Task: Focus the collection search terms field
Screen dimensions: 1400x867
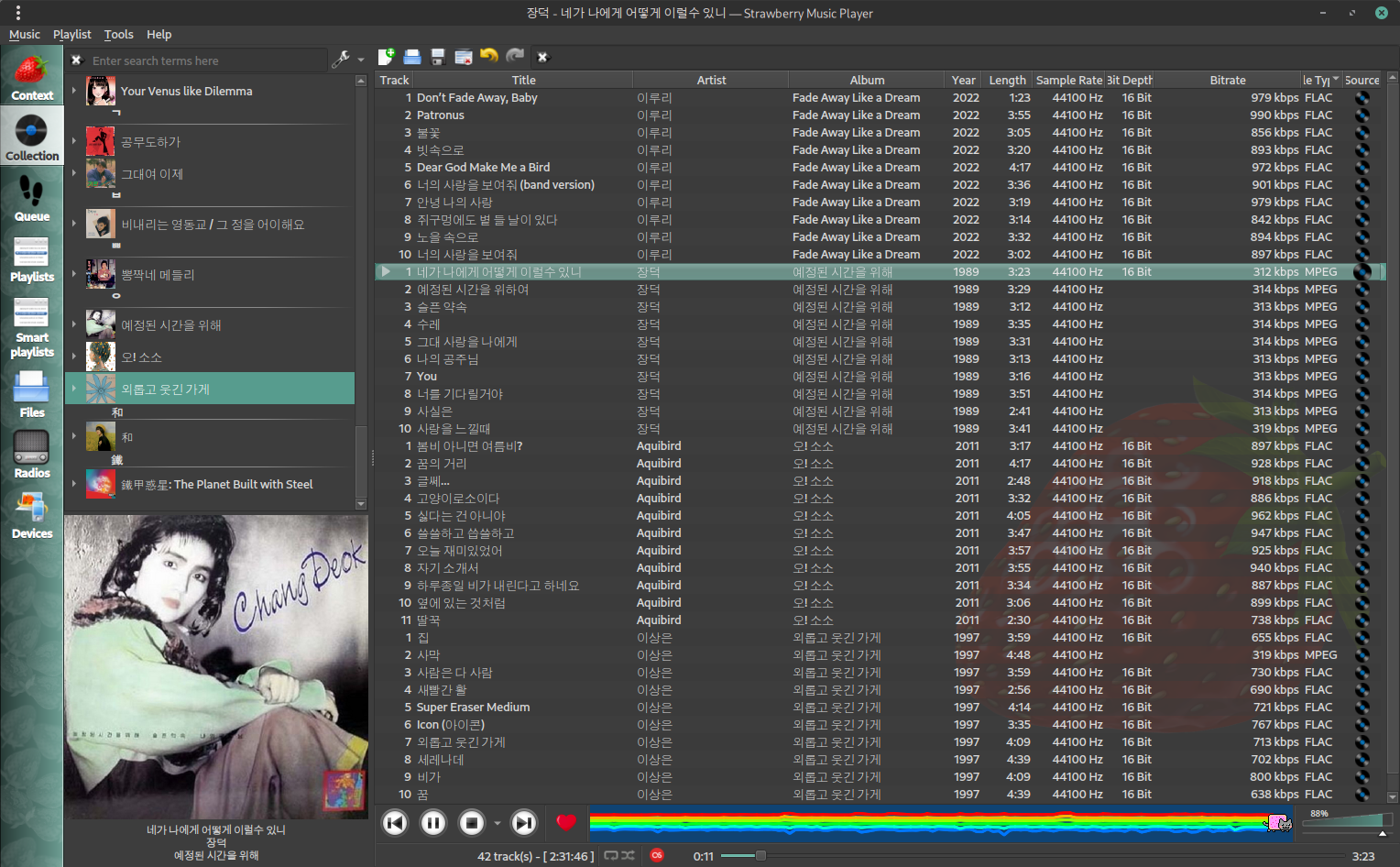Action: click(206, 60)
